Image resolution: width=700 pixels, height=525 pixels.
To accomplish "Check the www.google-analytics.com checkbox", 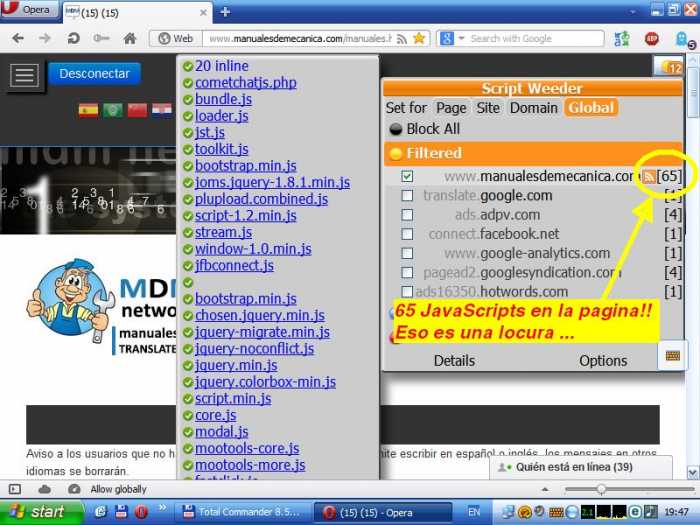I will (407, 253).
